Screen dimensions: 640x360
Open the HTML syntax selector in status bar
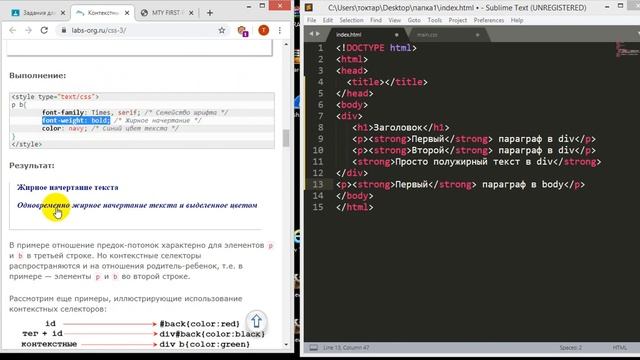619,348
